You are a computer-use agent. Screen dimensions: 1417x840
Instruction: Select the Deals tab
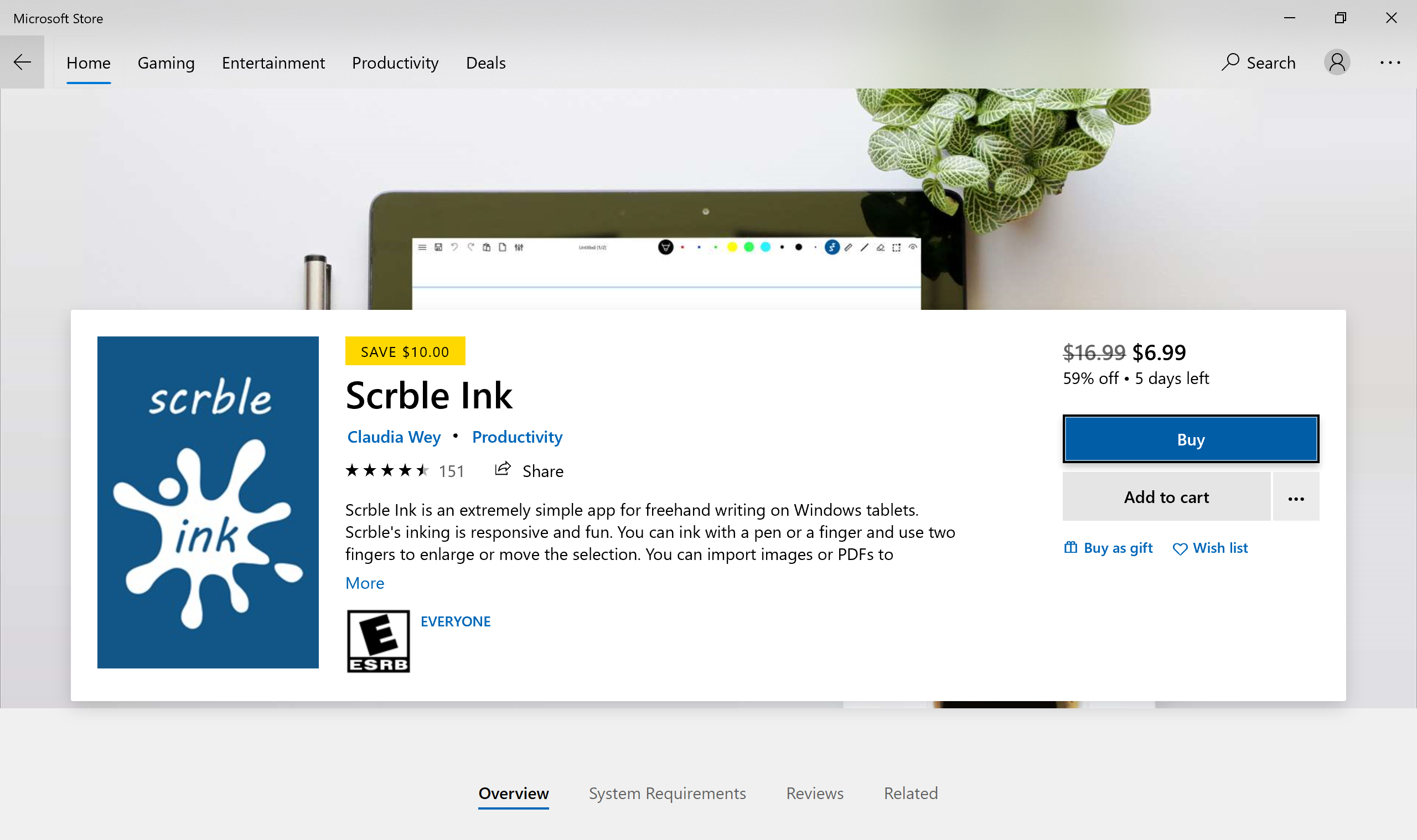[x=486, y=63]
